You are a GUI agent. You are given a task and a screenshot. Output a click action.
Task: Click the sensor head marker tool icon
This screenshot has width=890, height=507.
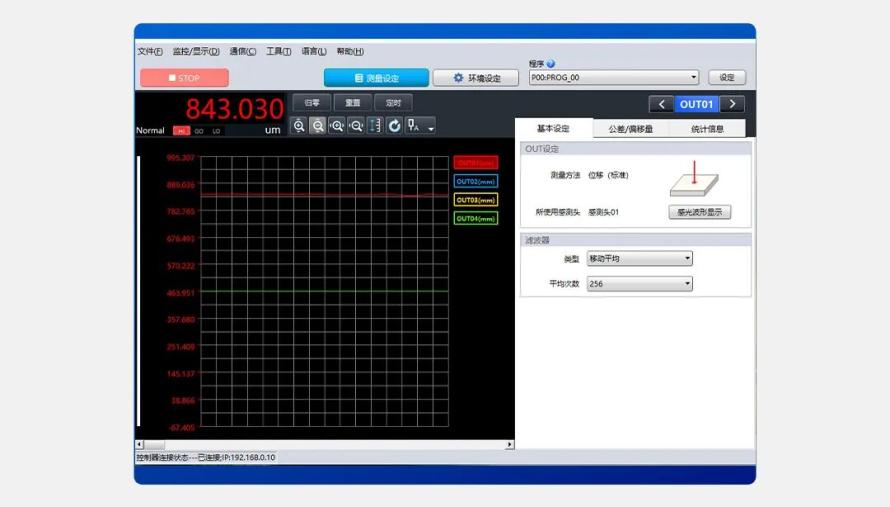point(414,125)
